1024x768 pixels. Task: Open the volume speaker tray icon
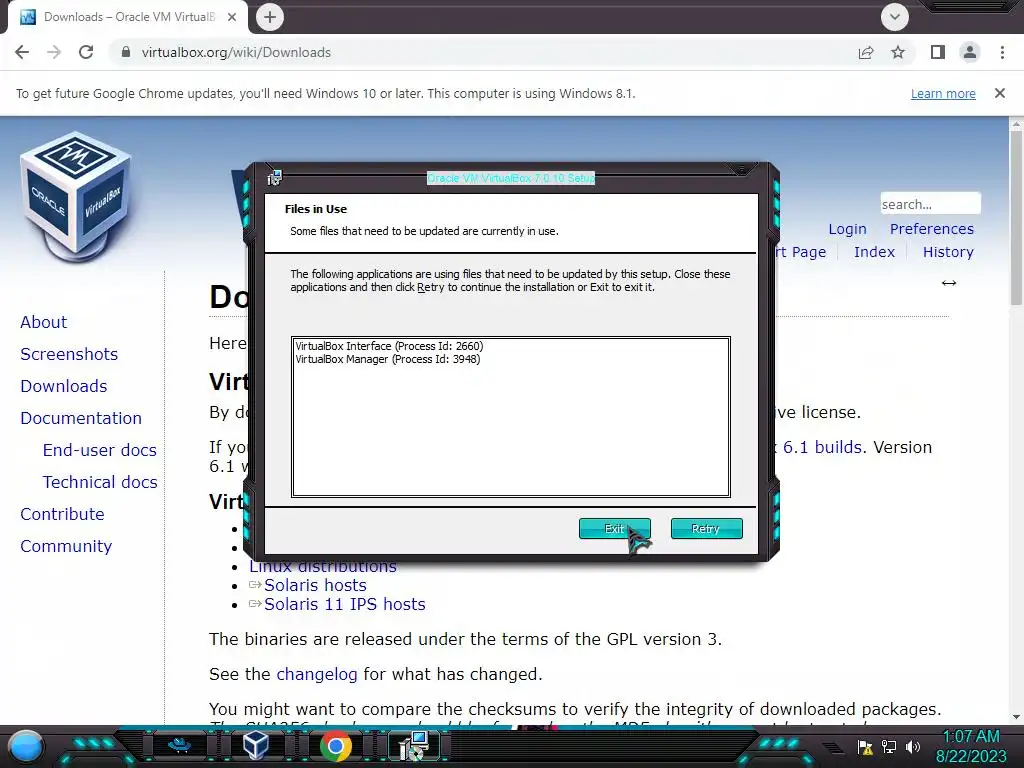913,747
